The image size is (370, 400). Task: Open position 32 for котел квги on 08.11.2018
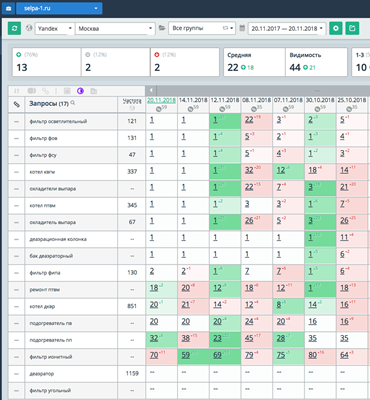[x=249, y=170]
